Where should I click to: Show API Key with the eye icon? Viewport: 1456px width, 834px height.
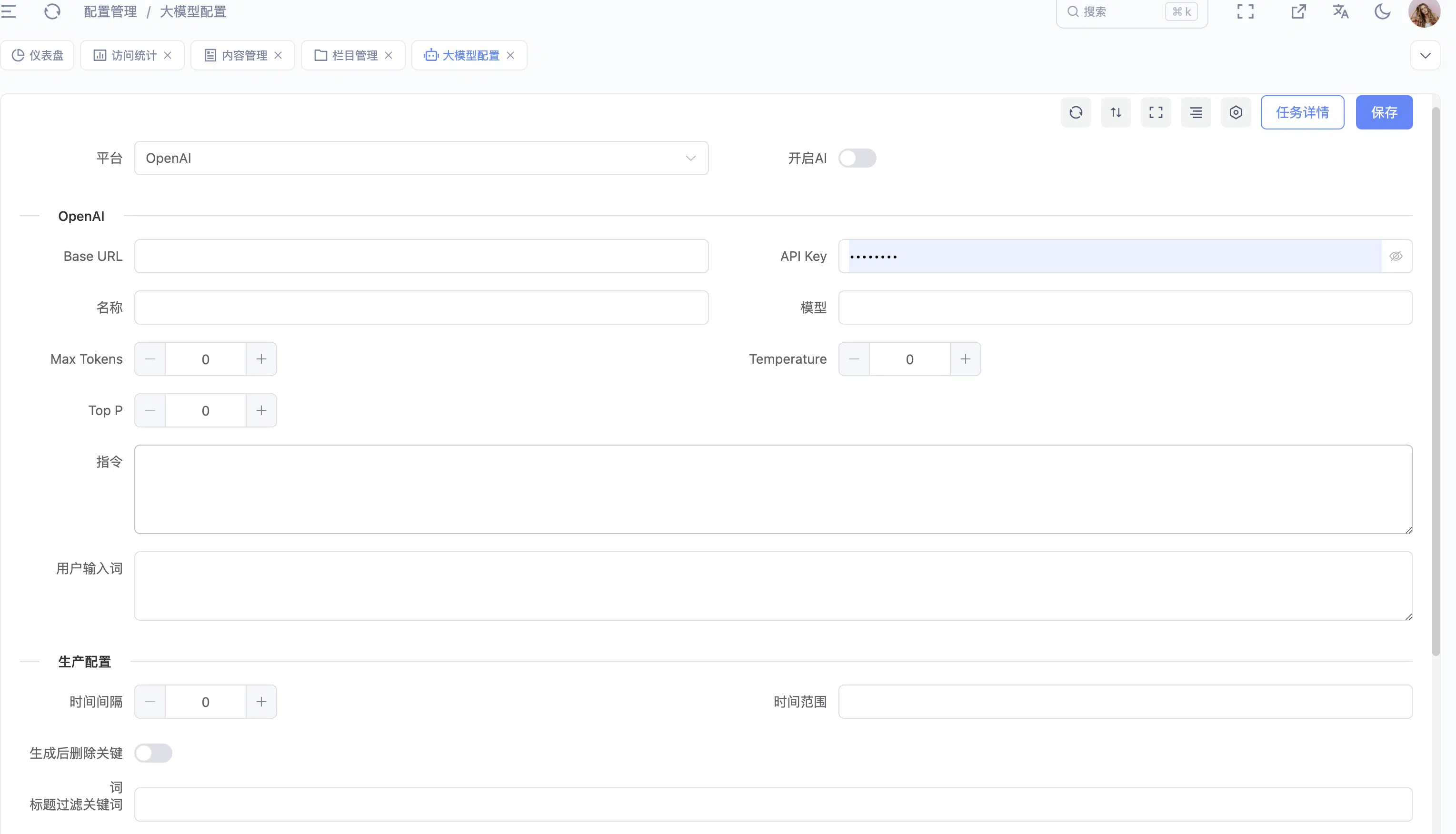[1396, 256]
